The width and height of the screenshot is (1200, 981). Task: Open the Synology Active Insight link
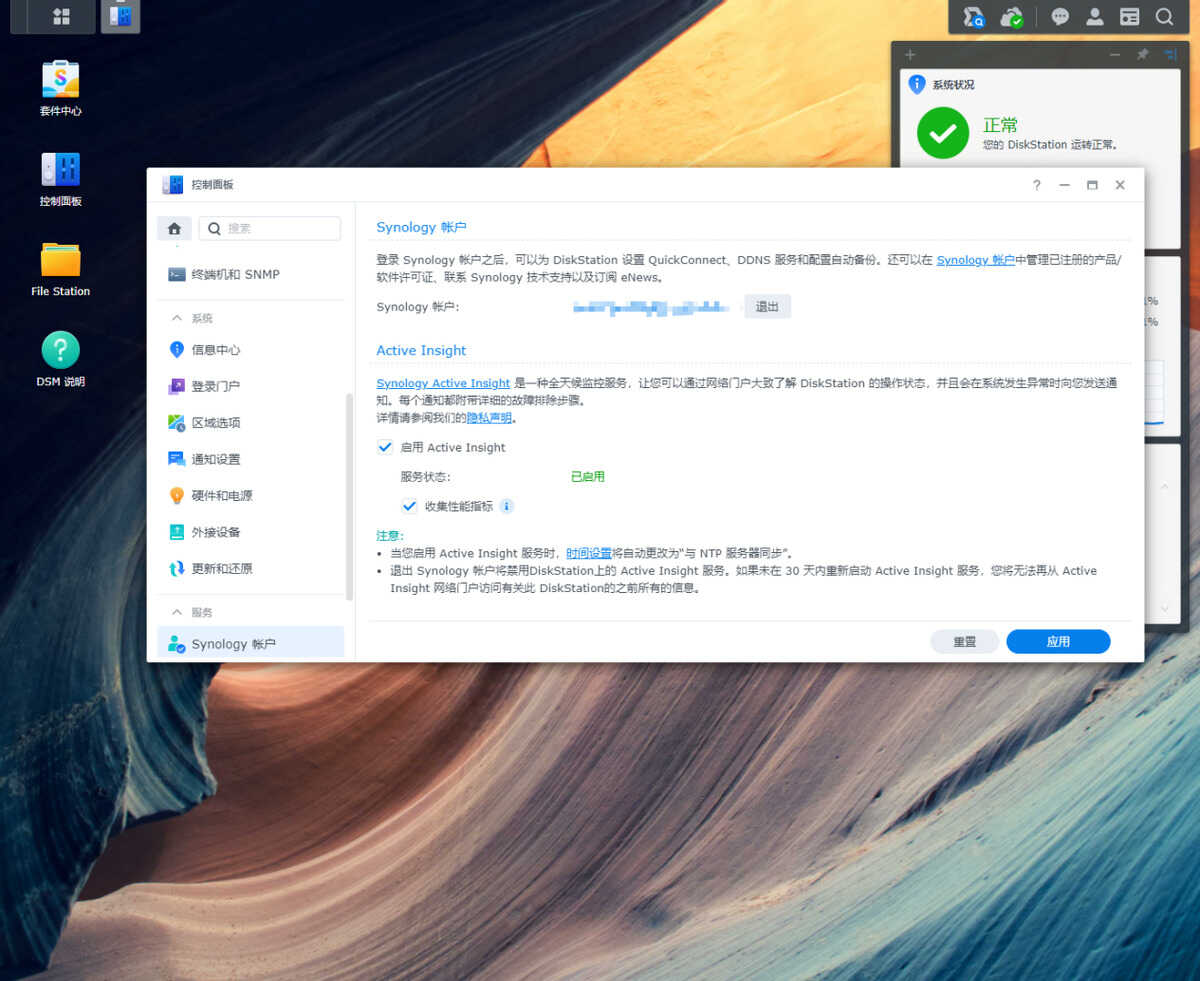point(443,383)
